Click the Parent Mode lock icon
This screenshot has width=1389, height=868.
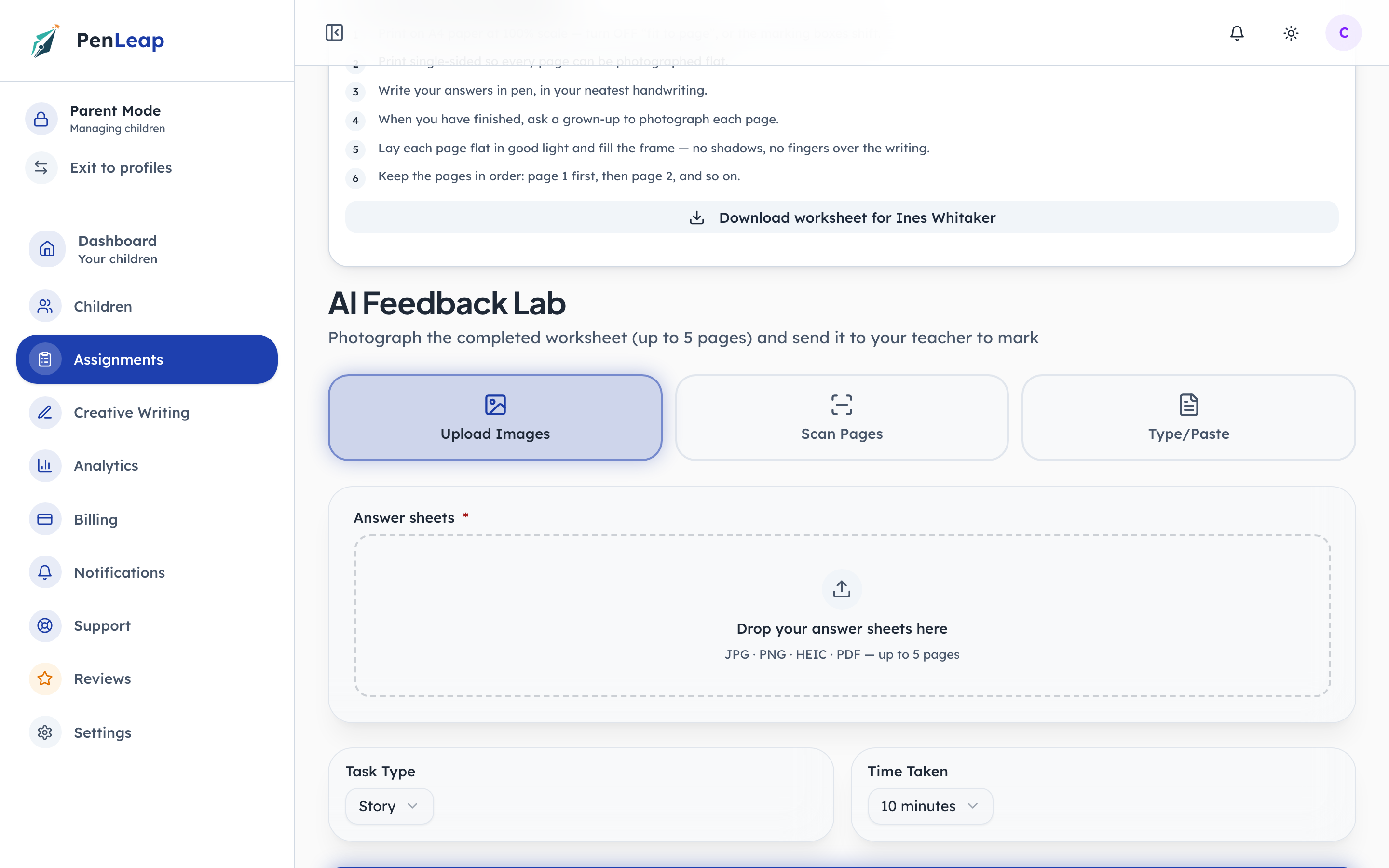[x=41, y=119]
